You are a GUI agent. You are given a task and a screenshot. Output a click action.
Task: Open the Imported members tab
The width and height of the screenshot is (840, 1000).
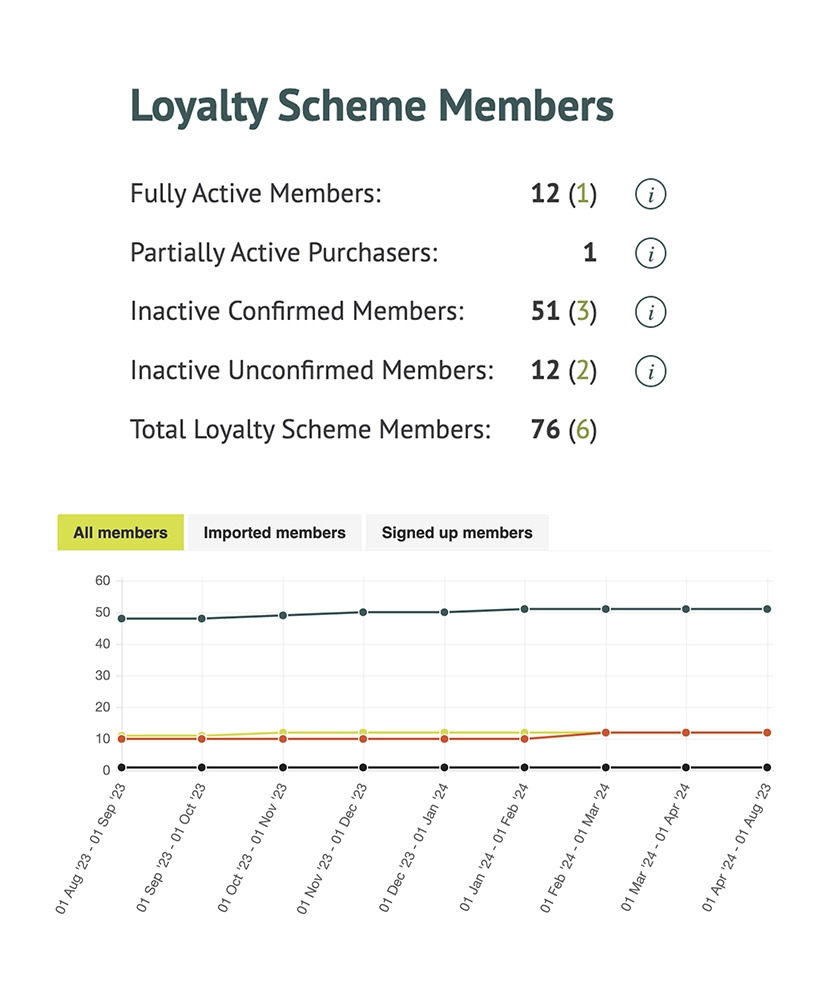pyautogui.click(x=274, y=533)
